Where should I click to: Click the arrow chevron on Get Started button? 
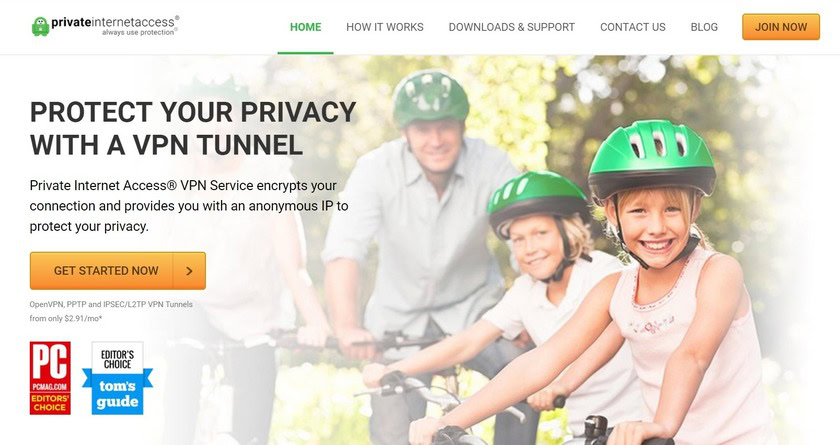pyautogui.click(x=189, y=271)
